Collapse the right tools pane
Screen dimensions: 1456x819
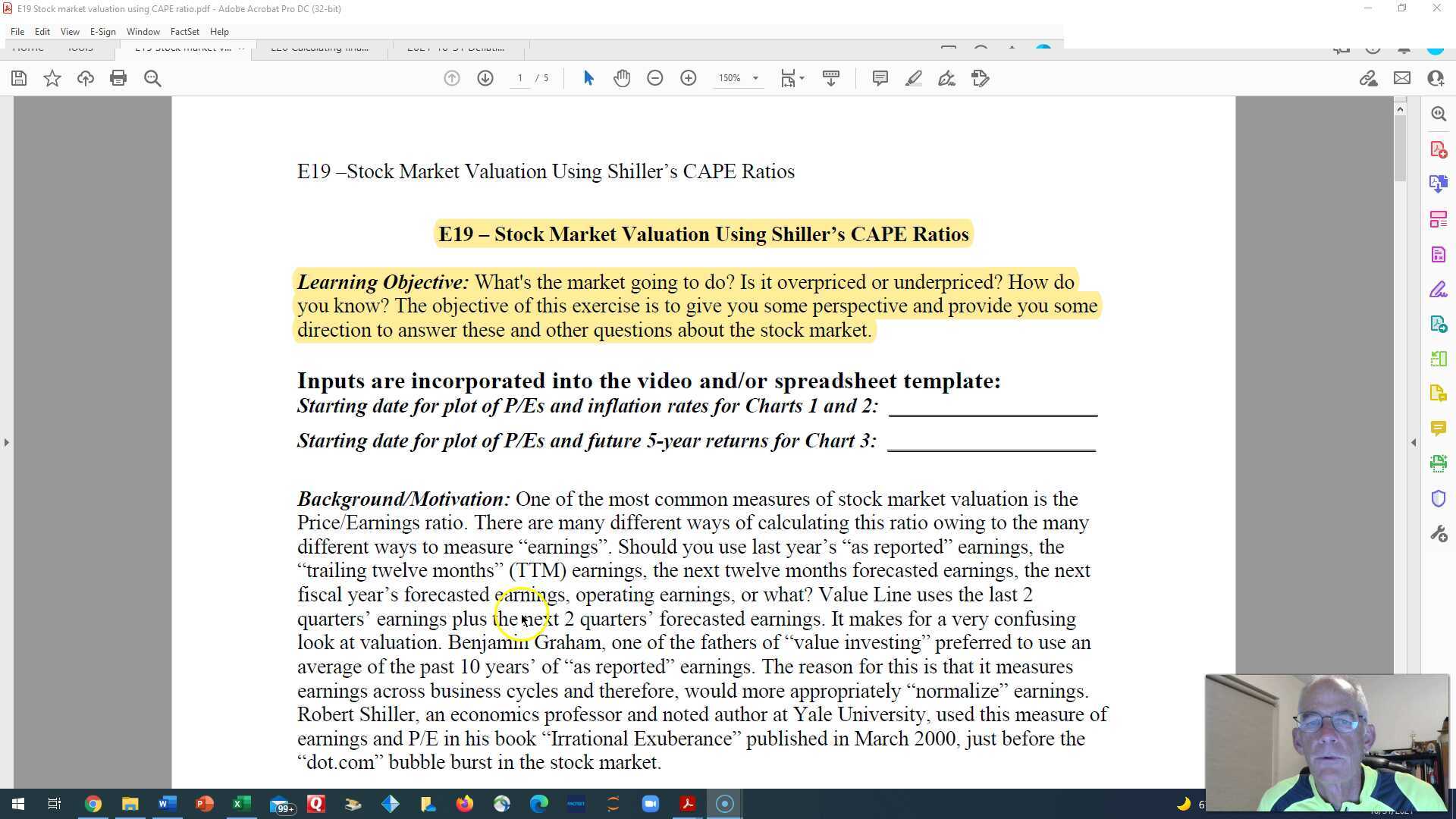1414,442
